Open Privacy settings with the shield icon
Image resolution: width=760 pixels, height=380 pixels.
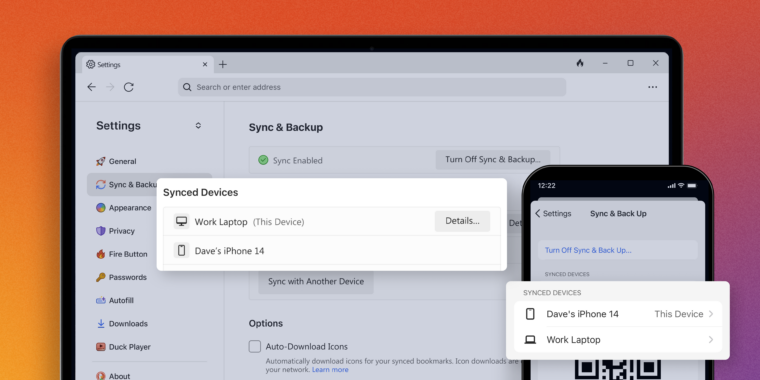pyautogui.click(x=101, y=231)
